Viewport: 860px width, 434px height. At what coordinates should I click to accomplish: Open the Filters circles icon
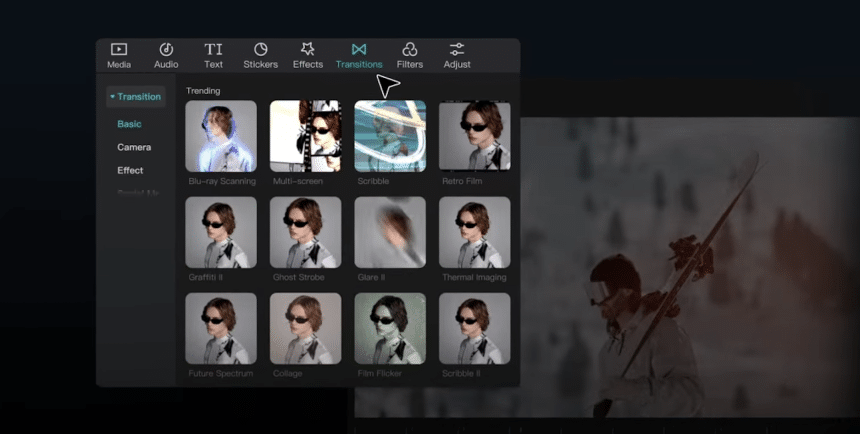pos(410,50)
